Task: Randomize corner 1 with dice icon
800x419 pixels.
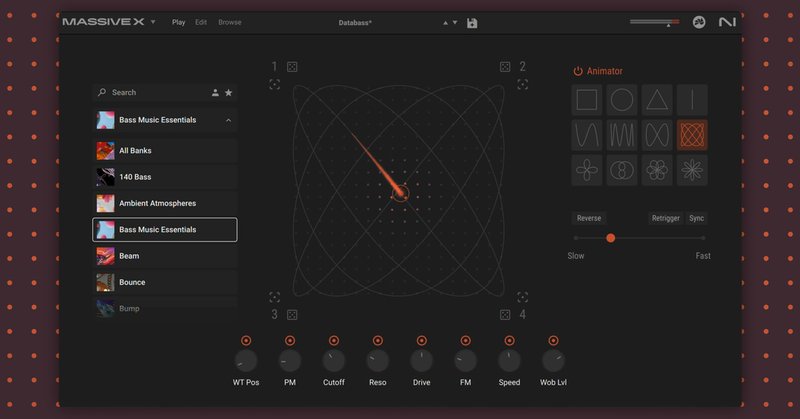Action: tap(292, 67)
